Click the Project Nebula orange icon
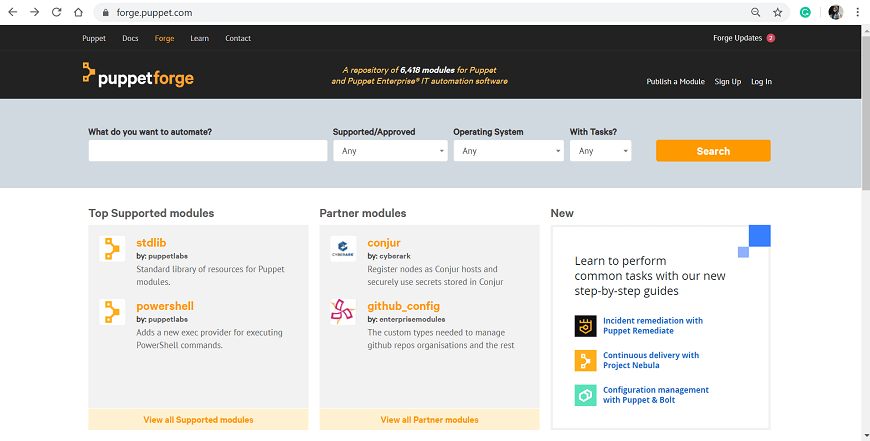Screen dimensions: 870x441 [x=585, y=361]
